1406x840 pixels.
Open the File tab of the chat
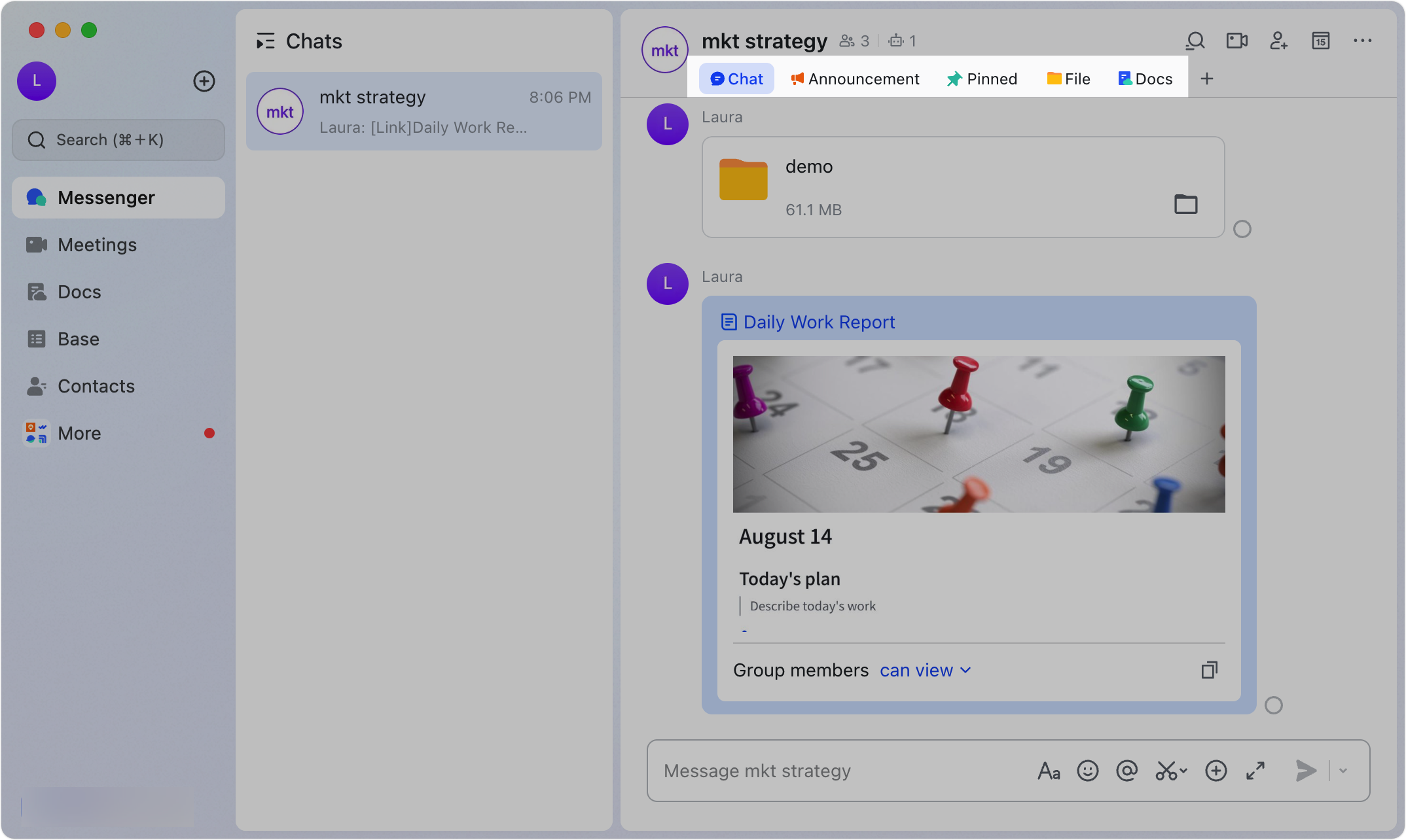coord(1068,79)
